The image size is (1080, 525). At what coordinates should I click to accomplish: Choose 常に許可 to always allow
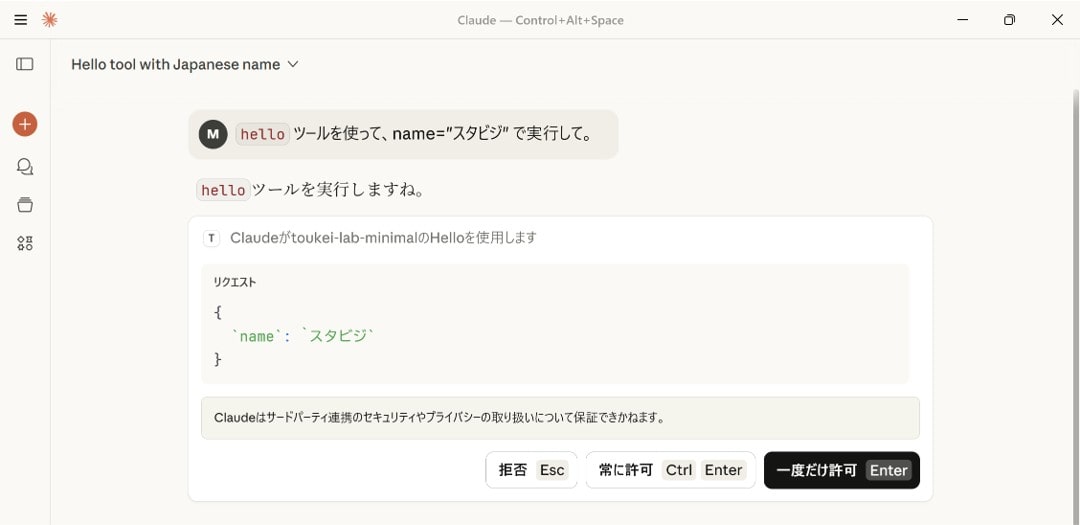tap(669, 470)
